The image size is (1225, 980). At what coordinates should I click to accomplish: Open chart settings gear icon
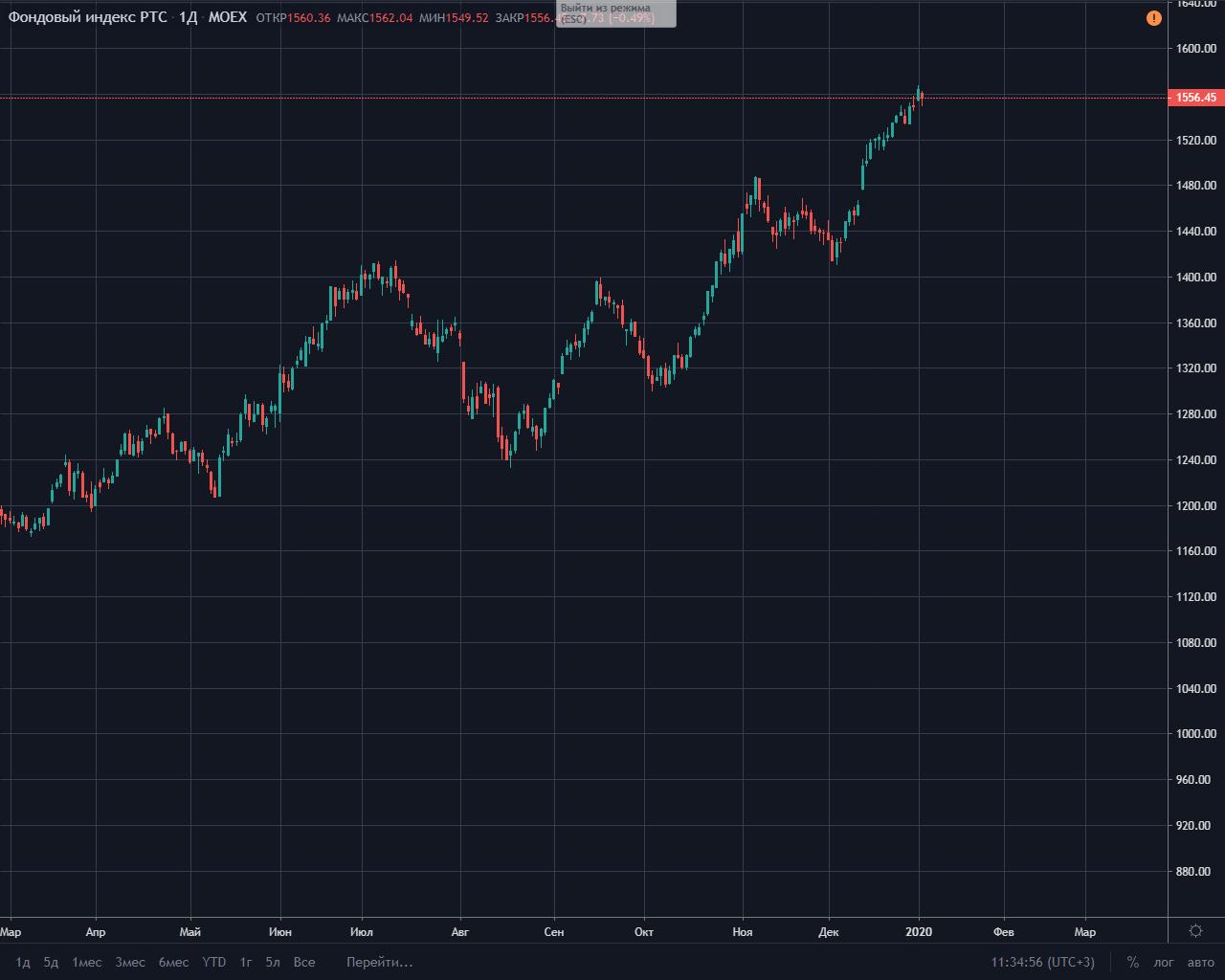tap(1195, 931)
